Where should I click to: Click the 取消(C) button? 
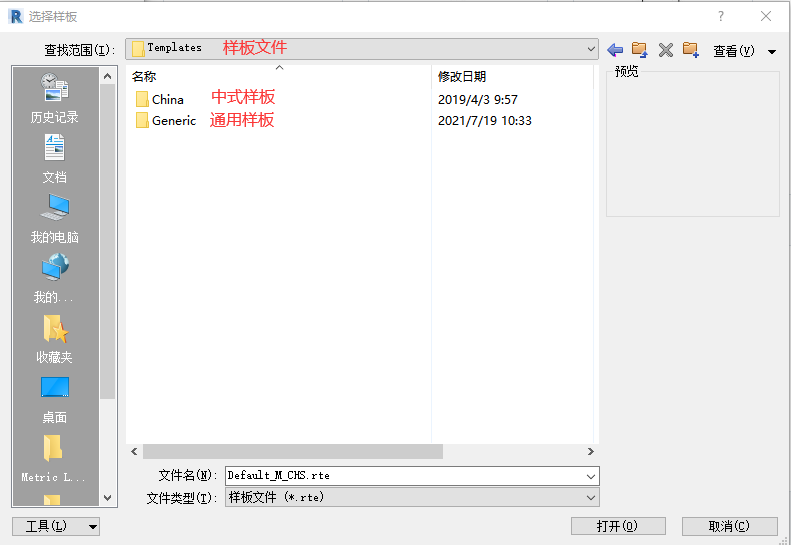tap(729, 526)
